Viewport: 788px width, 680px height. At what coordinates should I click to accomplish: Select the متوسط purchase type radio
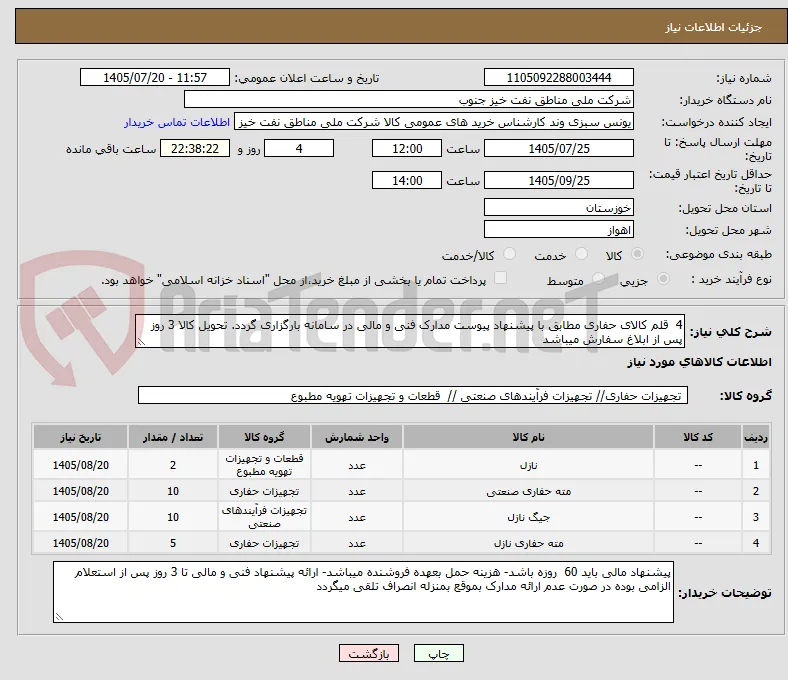coord(598,279)
